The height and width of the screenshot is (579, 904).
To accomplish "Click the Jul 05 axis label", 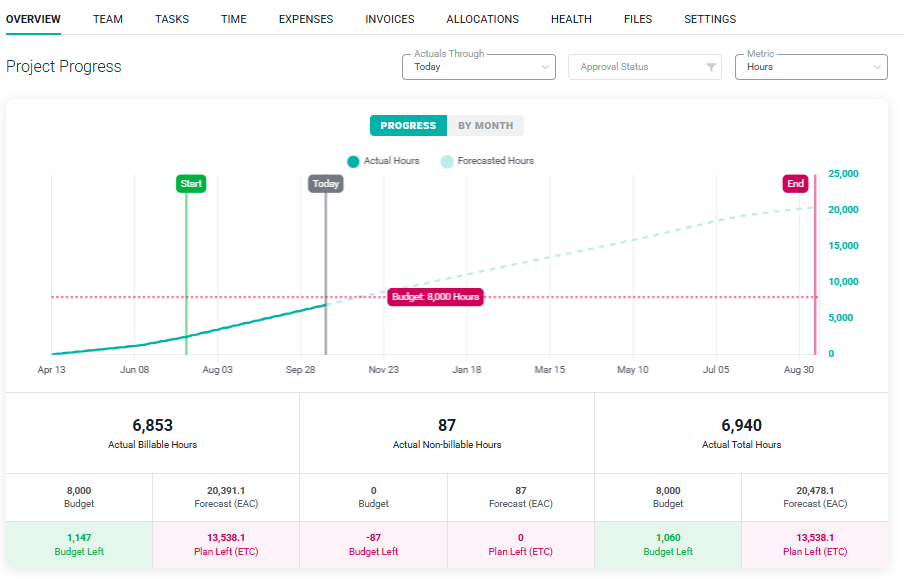I will (x=716, y=370).
